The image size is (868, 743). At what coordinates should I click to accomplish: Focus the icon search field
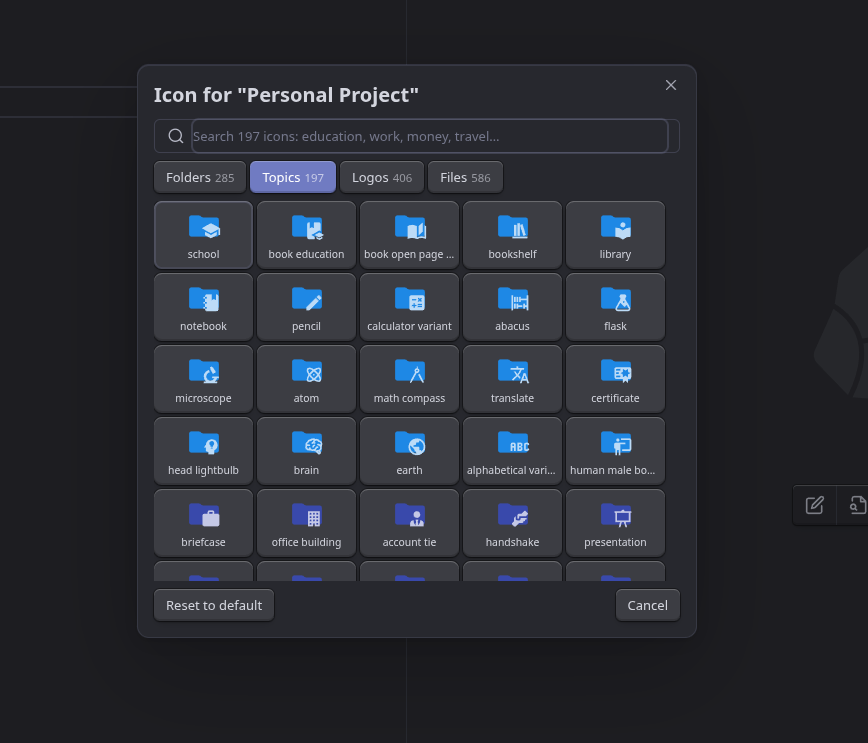[x=430, y=136]
